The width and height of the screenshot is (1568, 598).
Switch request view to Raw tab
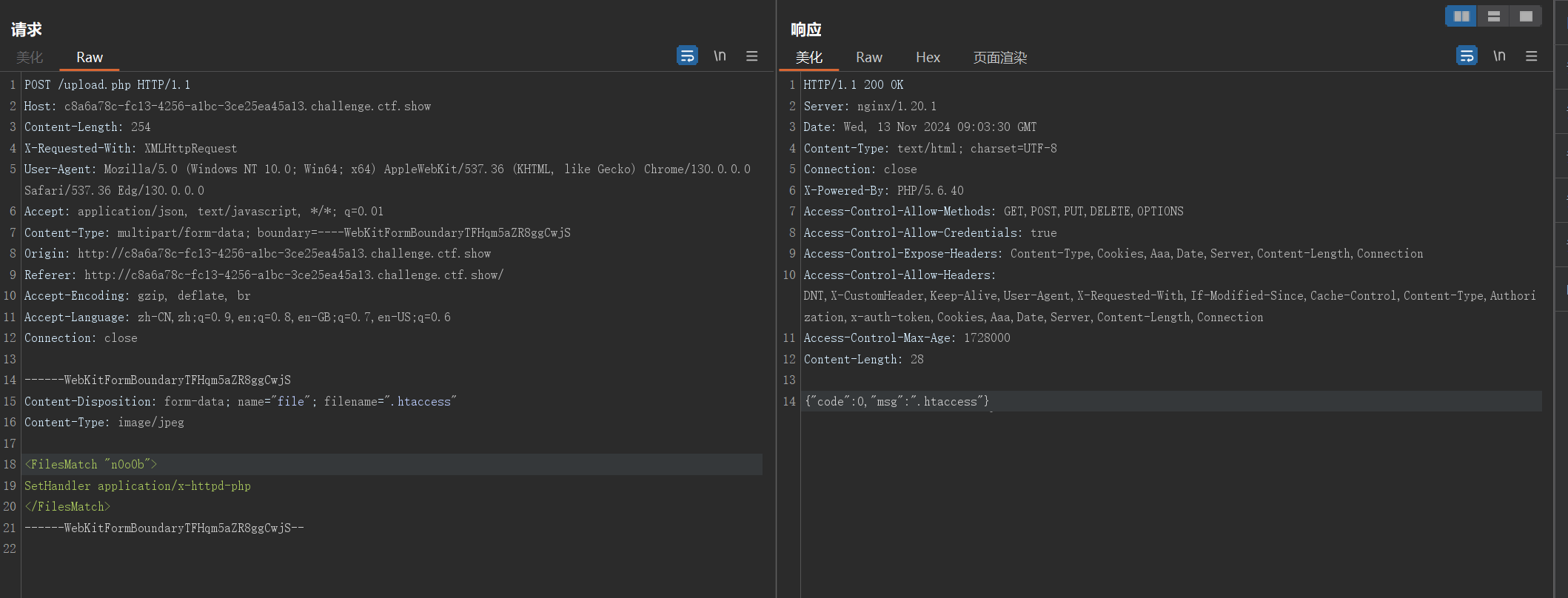90,57
